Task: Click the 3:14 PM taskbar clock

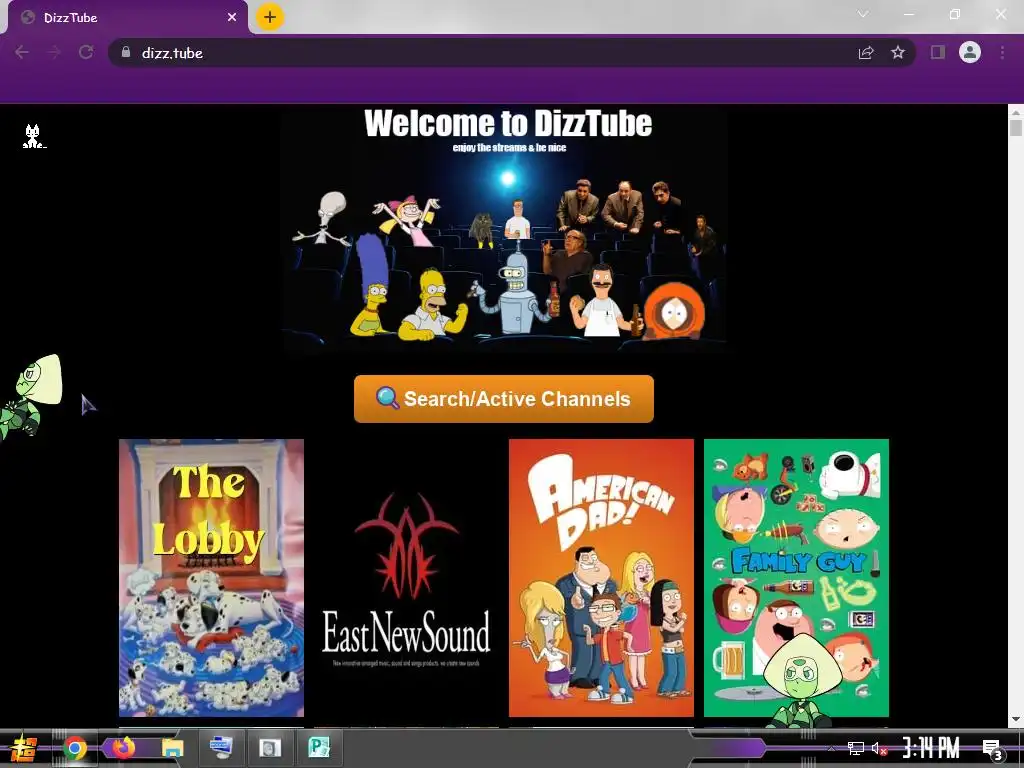Action: (931, 748)
